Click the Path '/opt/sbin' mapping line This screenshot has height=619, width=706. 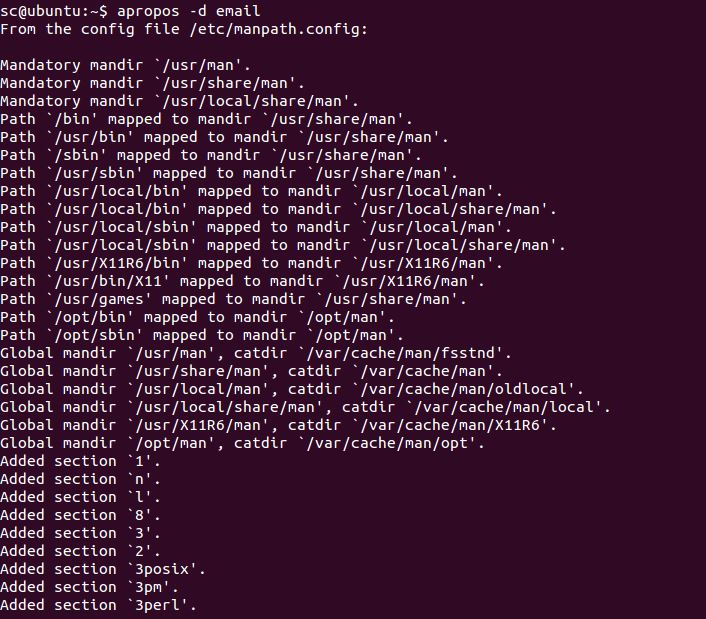click(x=202, y=335)
